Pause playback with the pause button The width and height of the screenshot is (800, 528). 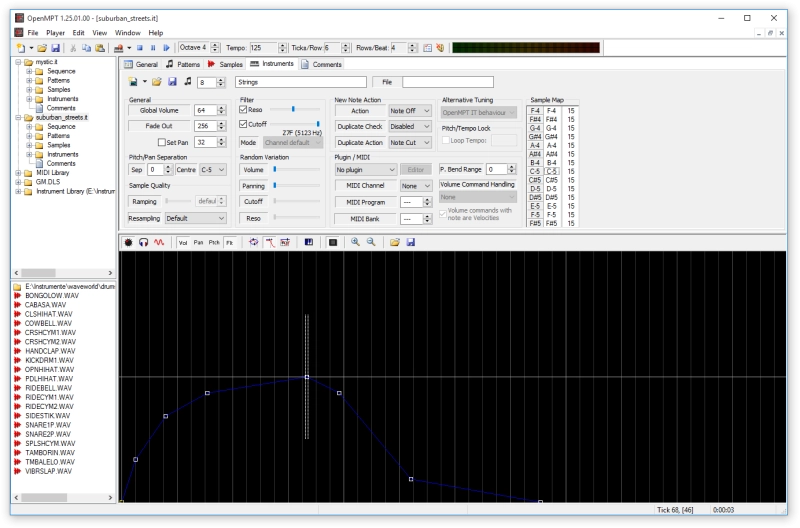(153, 48)
